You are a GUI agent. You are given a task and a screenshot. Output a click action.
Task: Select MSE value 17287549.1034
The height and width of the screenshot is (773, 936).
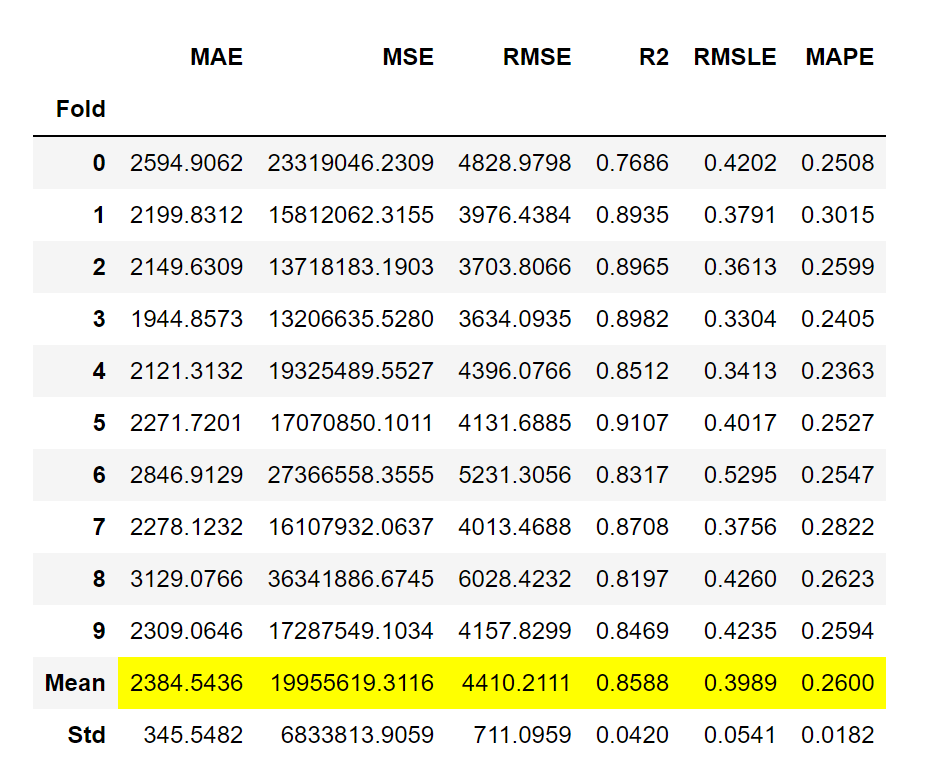pyautogui.click(x=351, y=631)
